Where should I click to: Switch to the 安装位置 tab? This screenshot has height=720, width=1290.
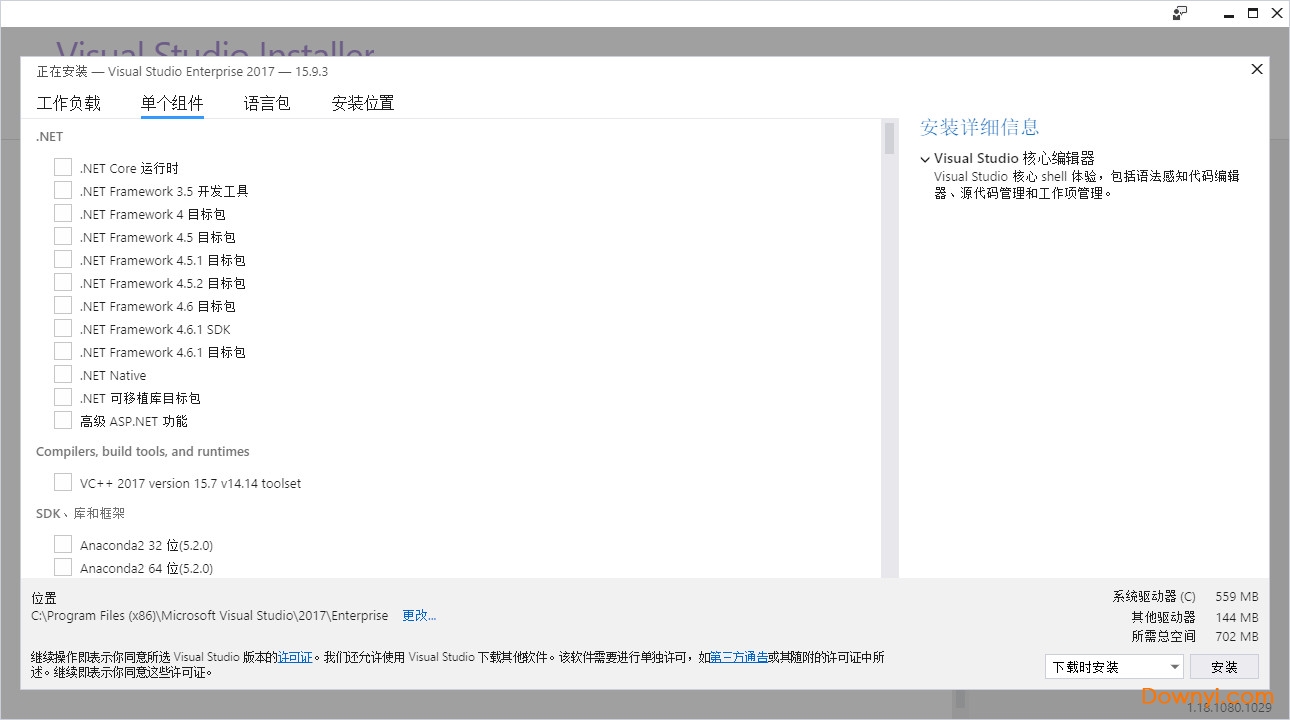tap(362, 102)
